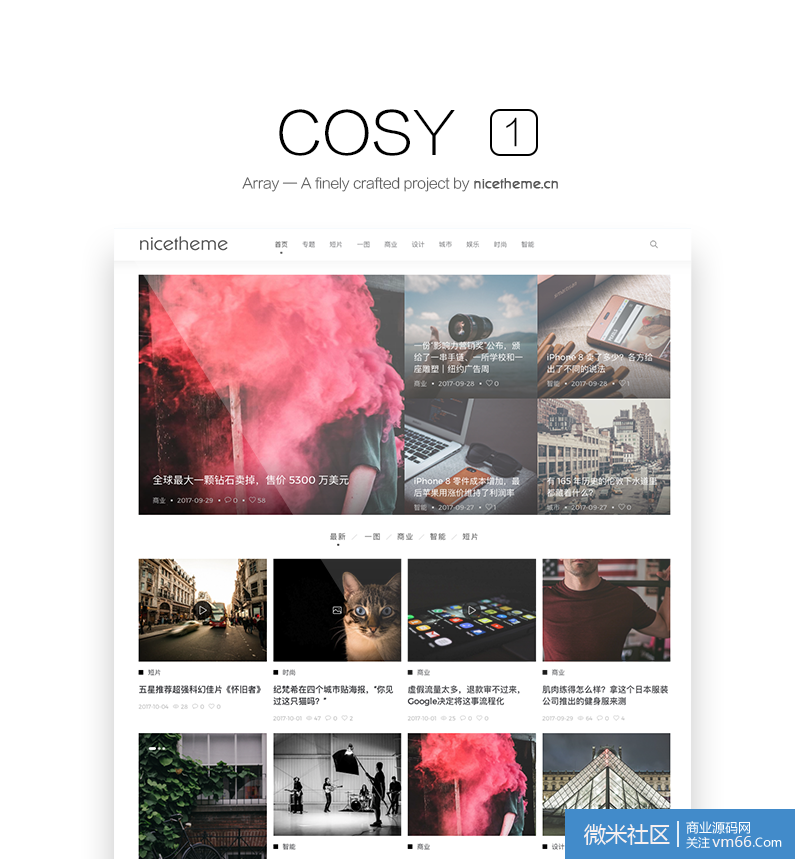800x859 pixels.
Task: Click the gallery image icon on cat thumbnail
Action: pyautogui.click(x=337, y=610)
